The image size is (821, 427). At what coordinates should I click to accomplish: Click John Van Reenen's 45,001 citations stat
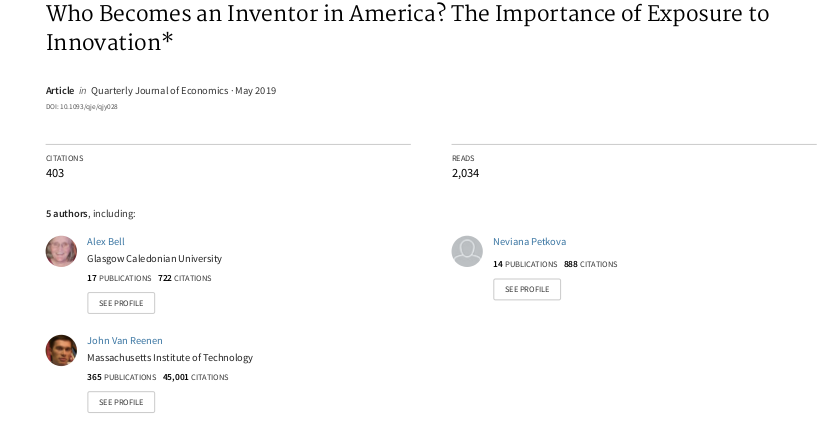click(195, 377)
